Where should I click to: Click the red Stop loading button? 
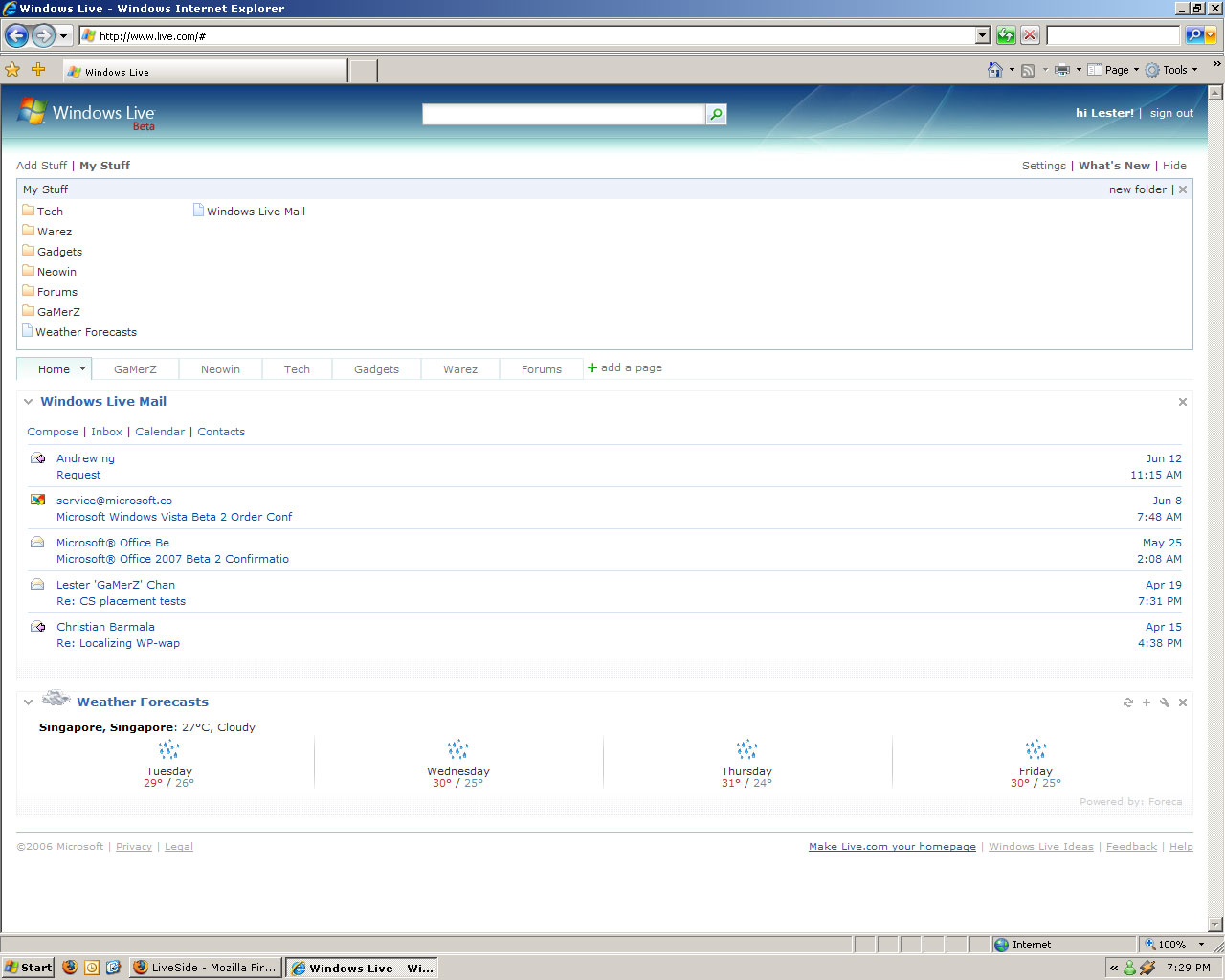coord(1030,35)
